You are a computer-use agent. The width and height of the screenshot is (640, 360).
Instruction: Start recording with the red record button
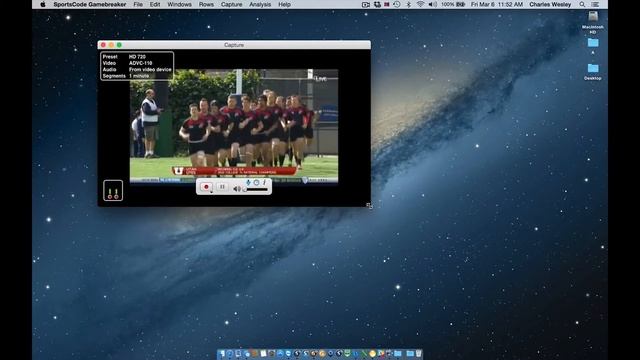[x=206, y=187]
